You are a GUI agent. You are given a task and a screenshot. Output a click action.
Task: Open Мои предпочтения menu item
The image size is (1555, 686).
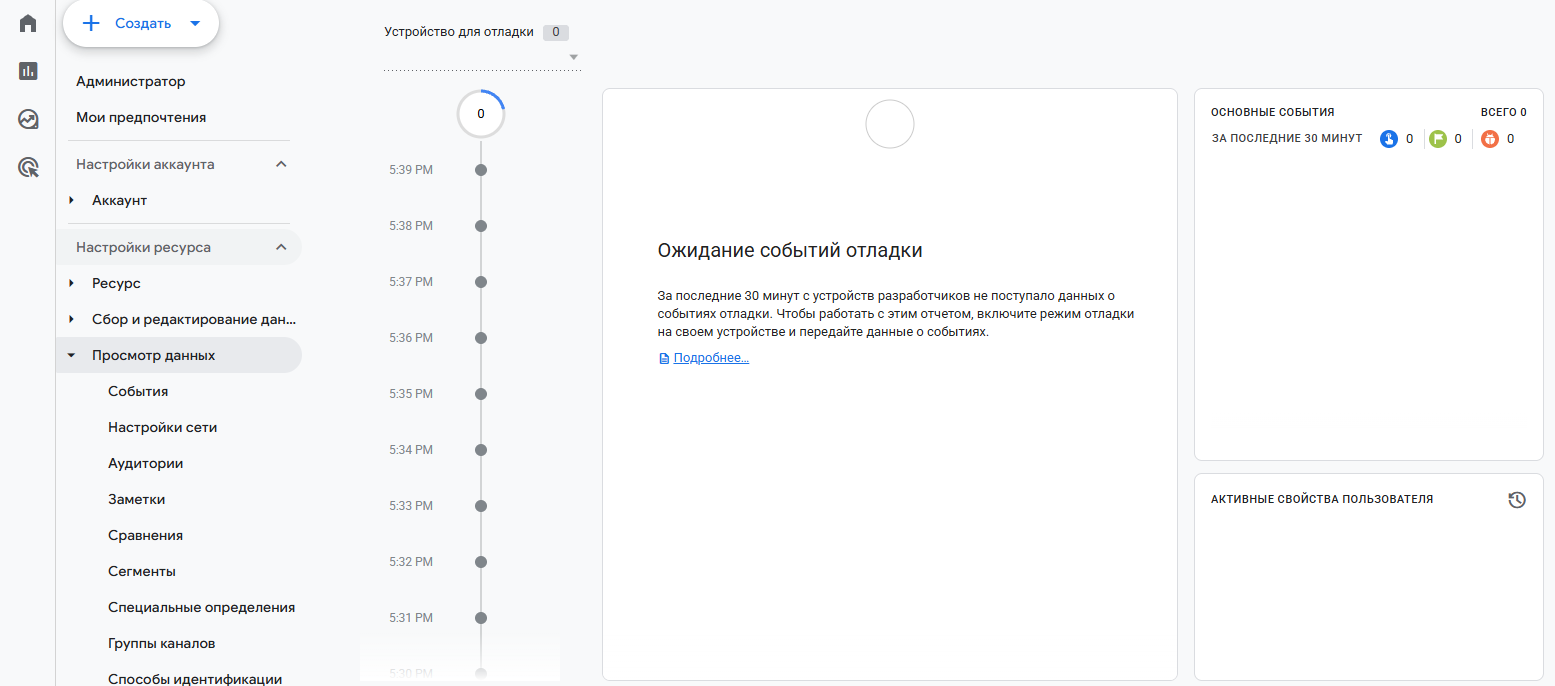coord(141,117)
